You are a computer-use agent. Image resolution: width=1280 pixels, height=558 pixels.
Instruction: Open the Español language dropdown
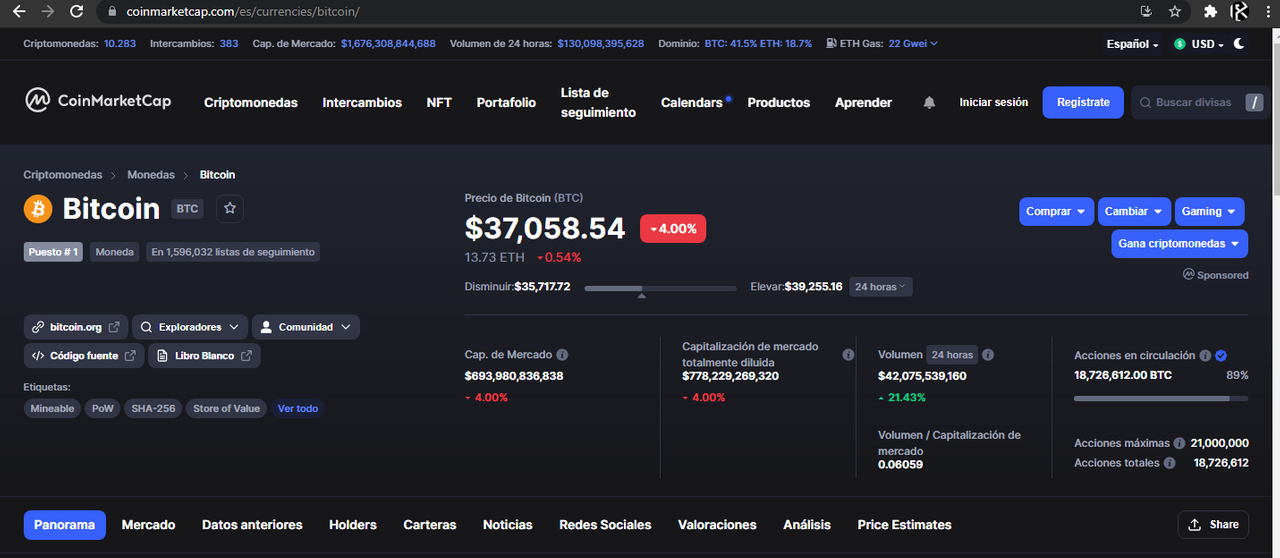pos(1132,44)
